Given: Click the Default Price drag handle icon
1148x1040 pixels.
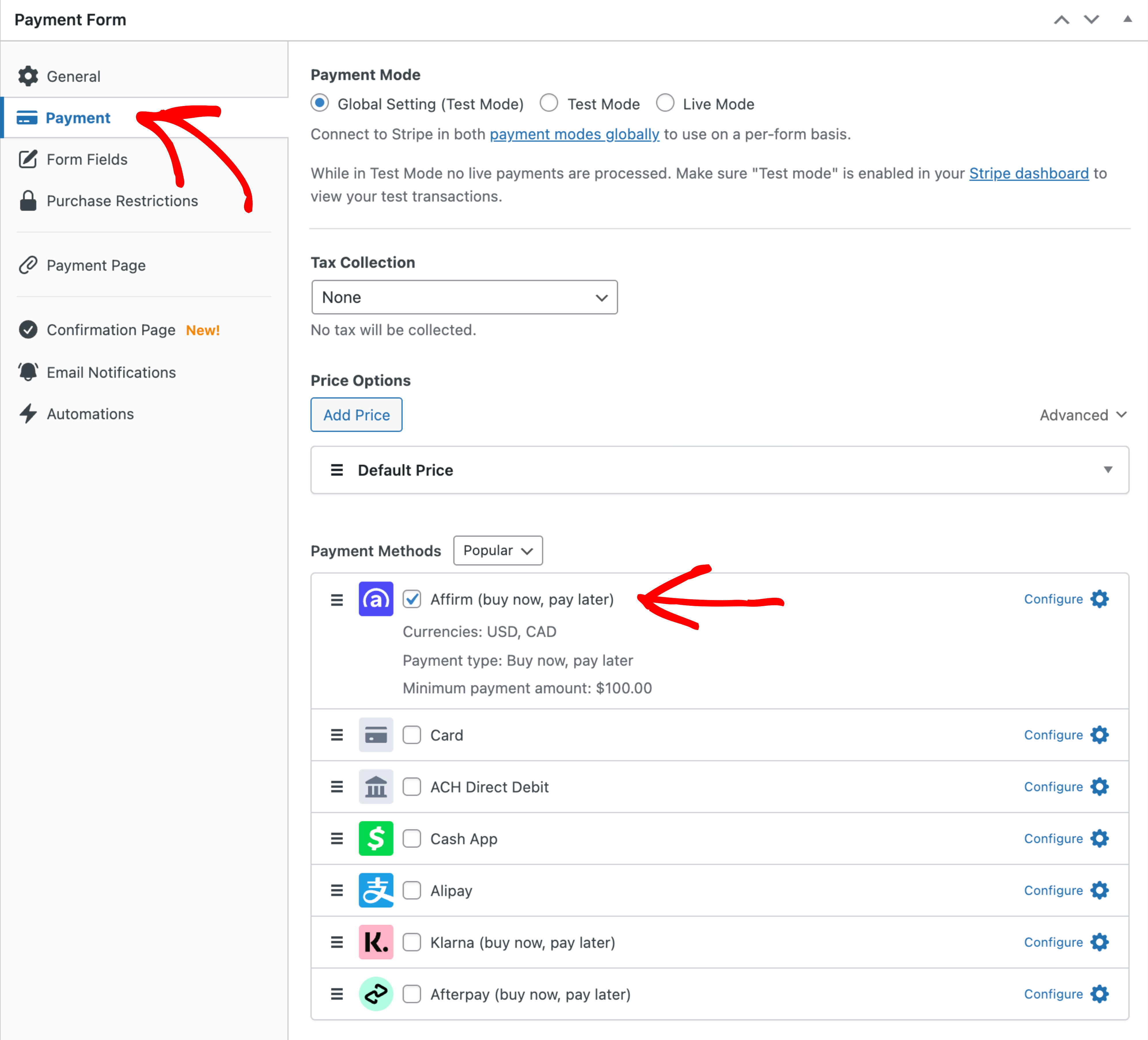Looking at the screenshot, I should pyautogui.click(x=337, y=470).
